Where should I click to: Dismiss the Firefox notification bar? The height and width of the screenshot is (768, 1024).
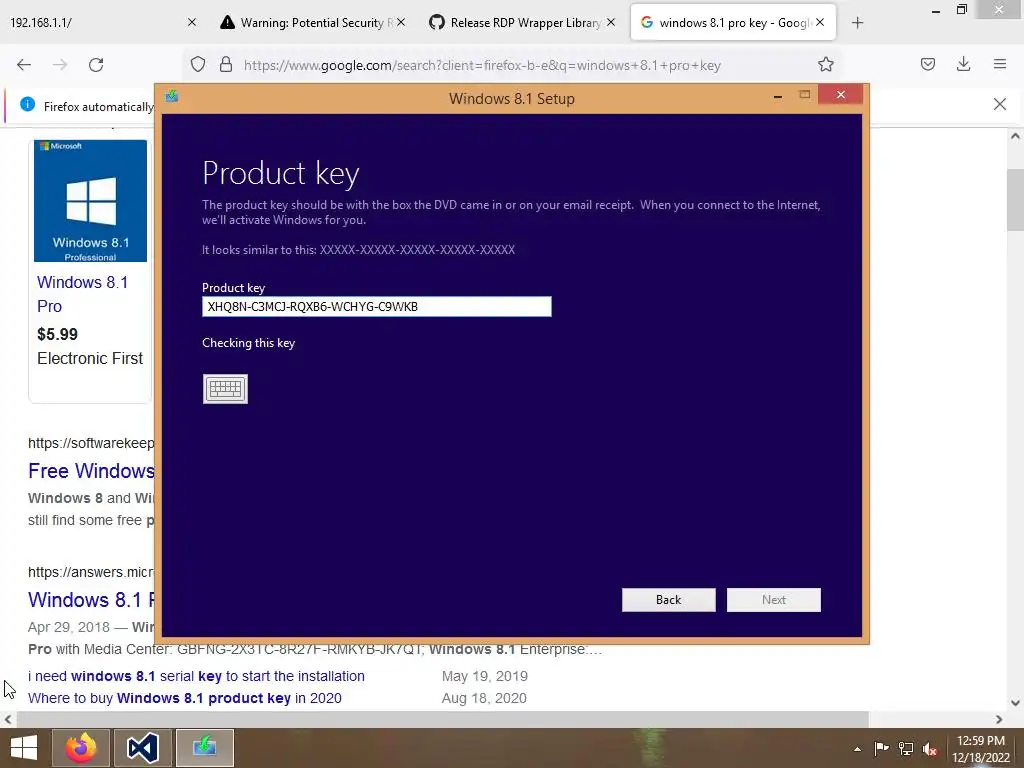999,104
